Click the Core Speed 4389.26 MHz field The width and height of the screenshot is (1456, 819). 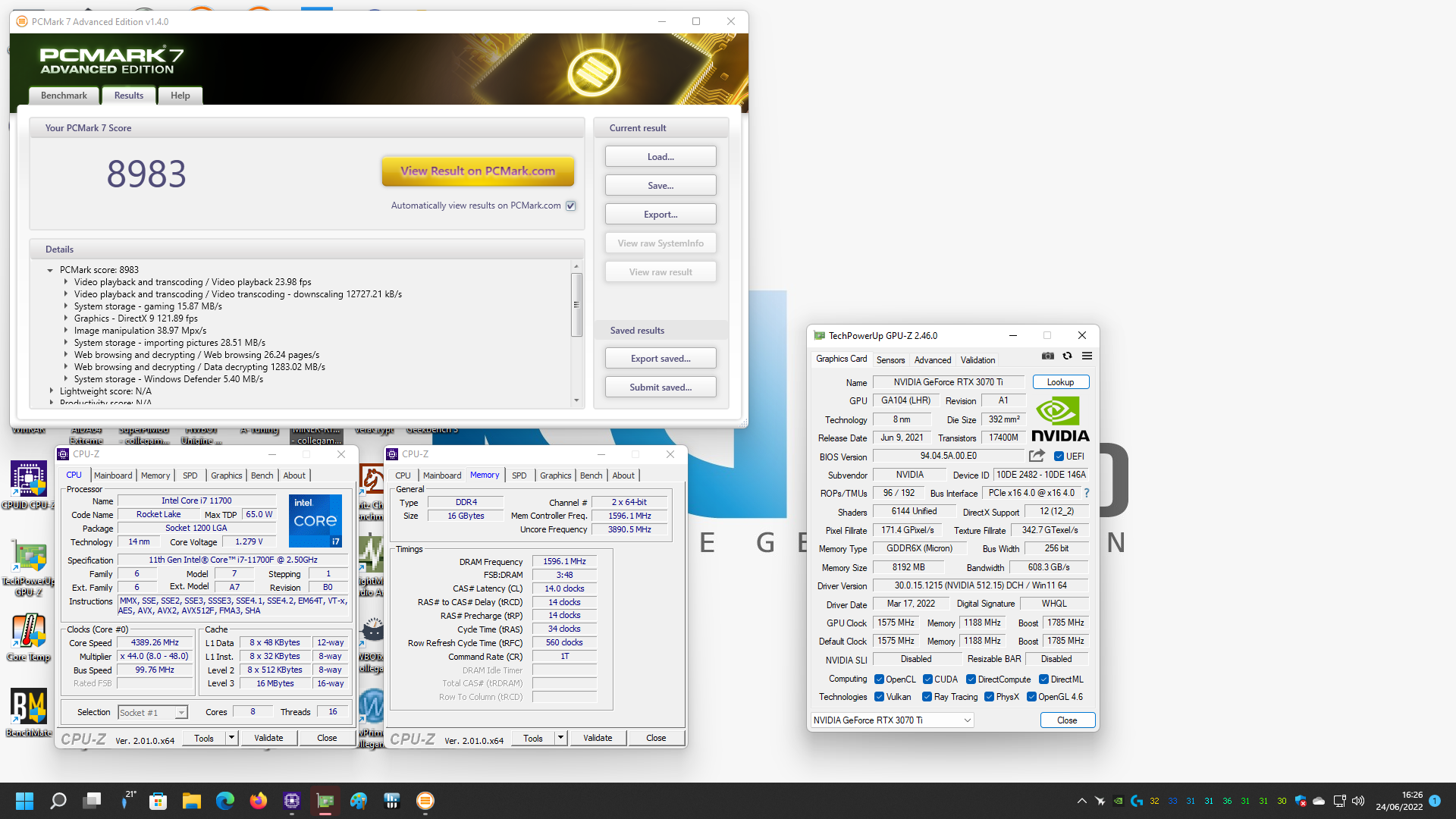[x=155, y=643]
